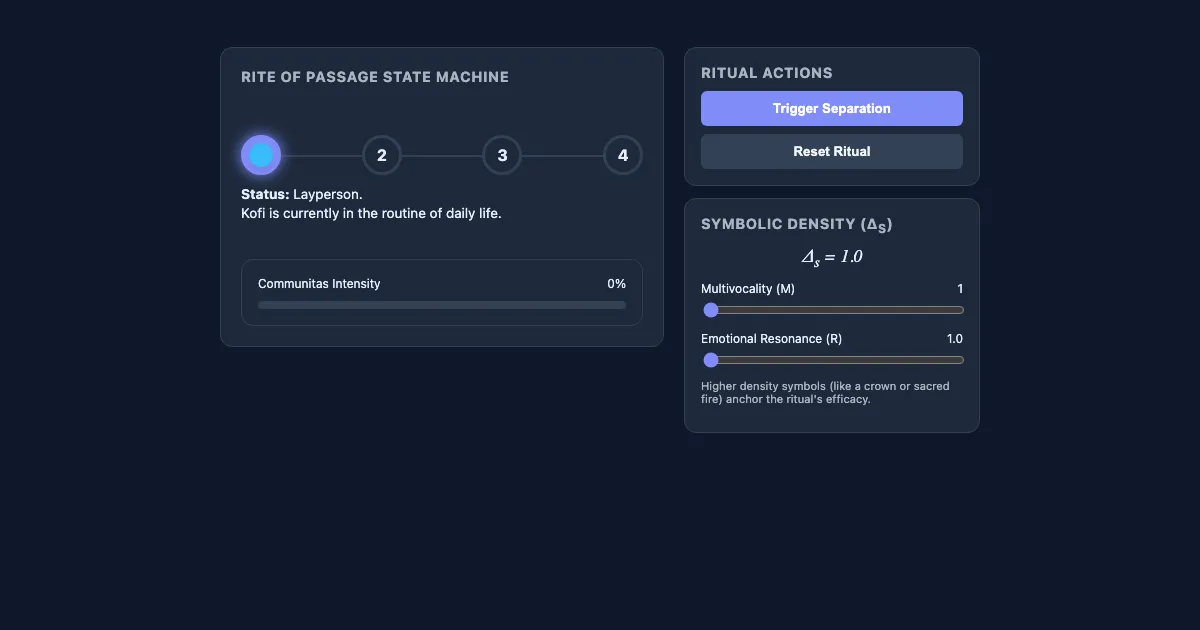Click the Reset Ritual button
This screenshot has height=630, width=1200.
coord(832,152)
